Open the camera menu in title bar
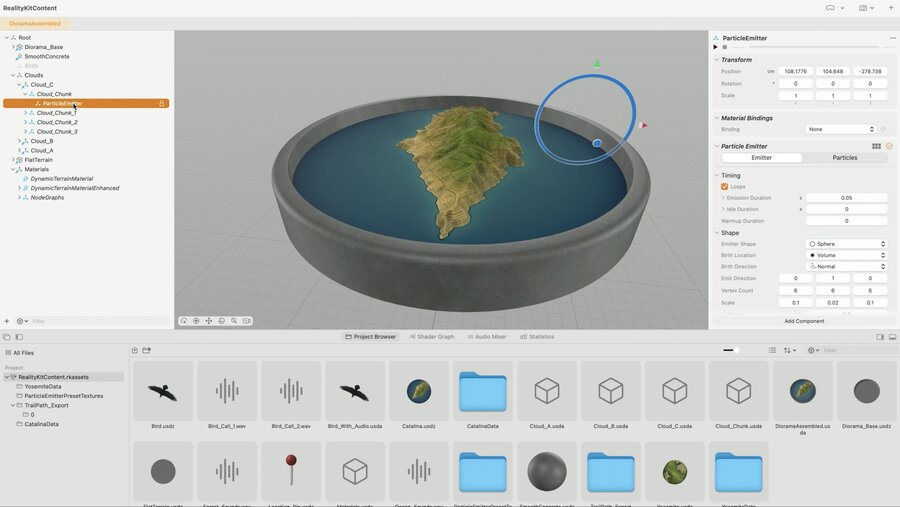The image size is (900, 507). click(x=866, y=8)
